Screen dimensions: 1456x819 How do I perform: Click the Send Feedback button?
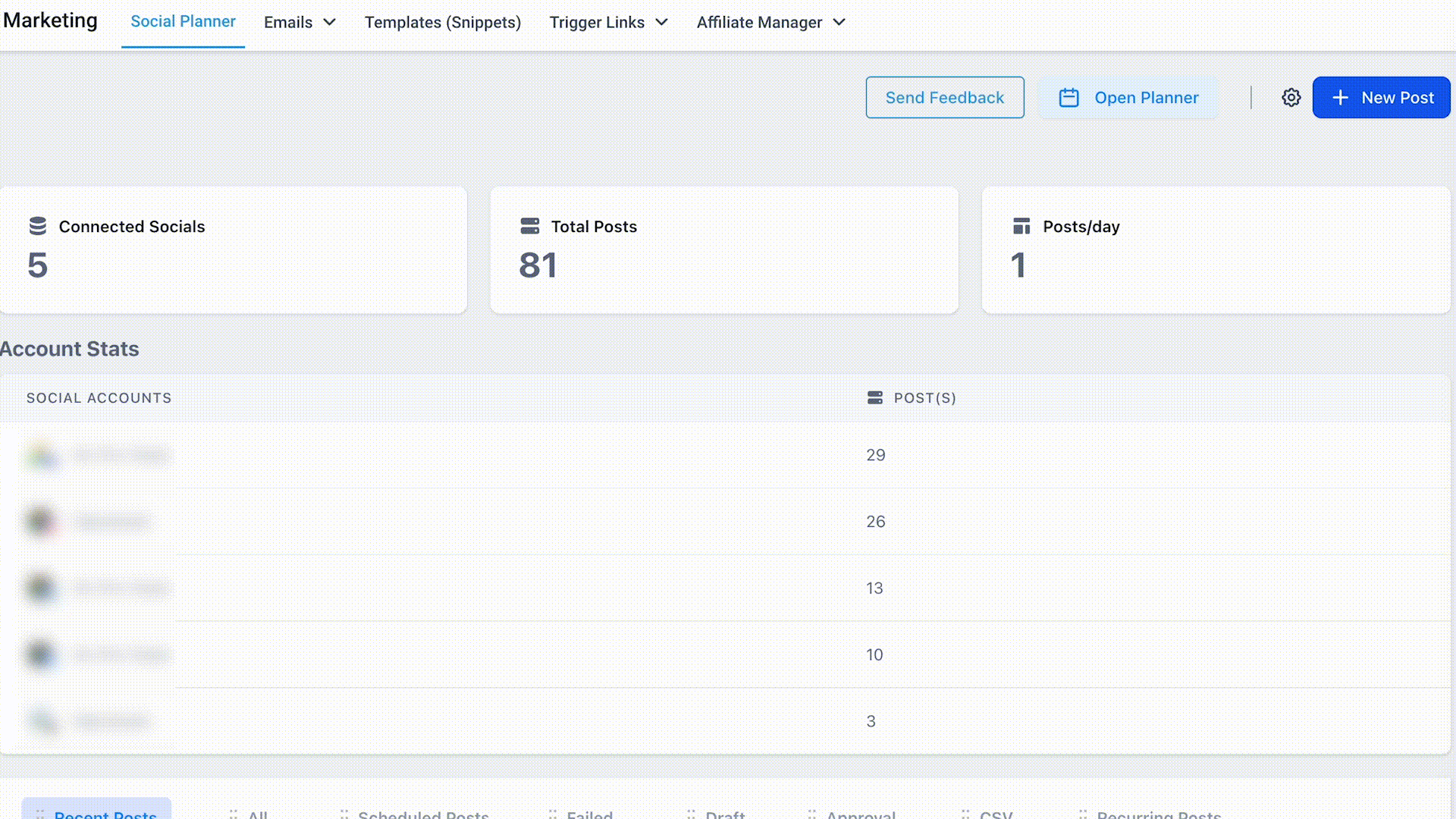944,98
